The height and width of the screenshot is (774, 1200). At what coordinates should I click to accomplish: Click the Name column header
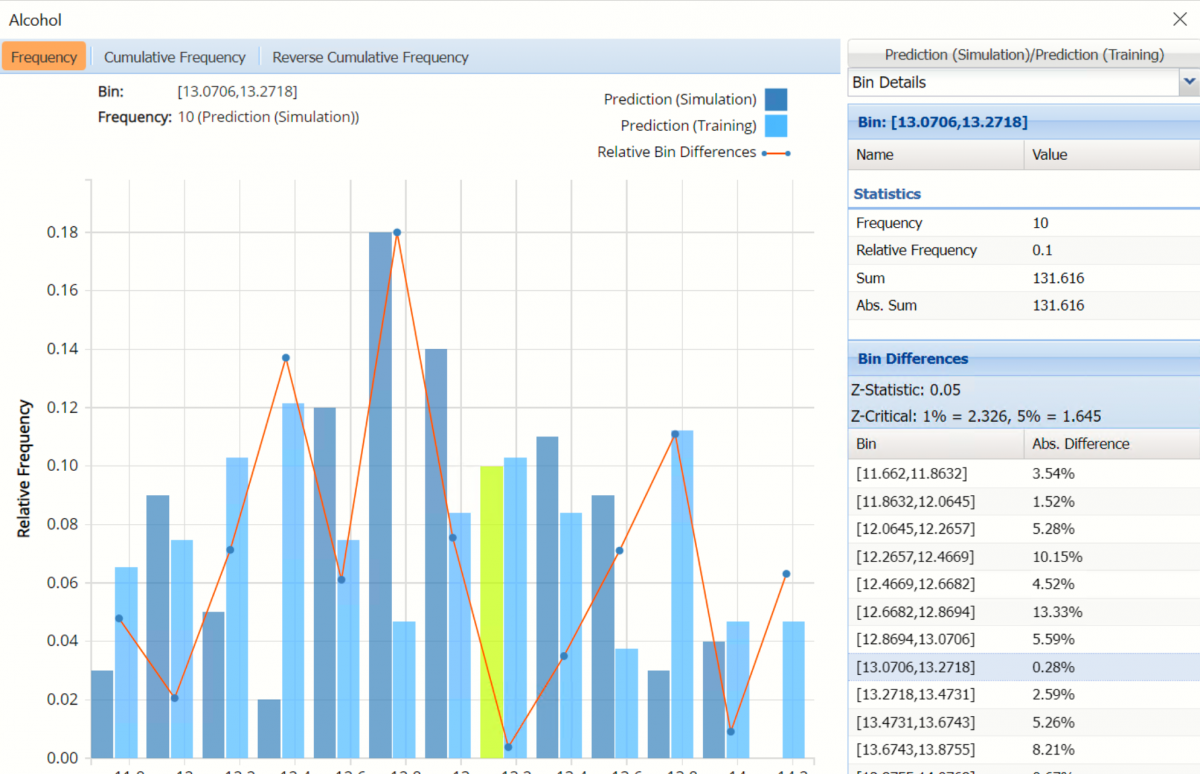tap(935, 155)
